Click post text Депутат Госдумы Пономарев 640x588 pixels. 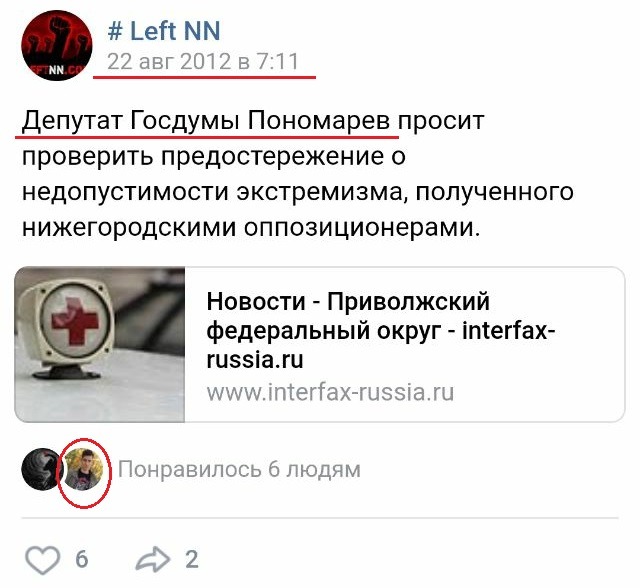pos(206,121)
